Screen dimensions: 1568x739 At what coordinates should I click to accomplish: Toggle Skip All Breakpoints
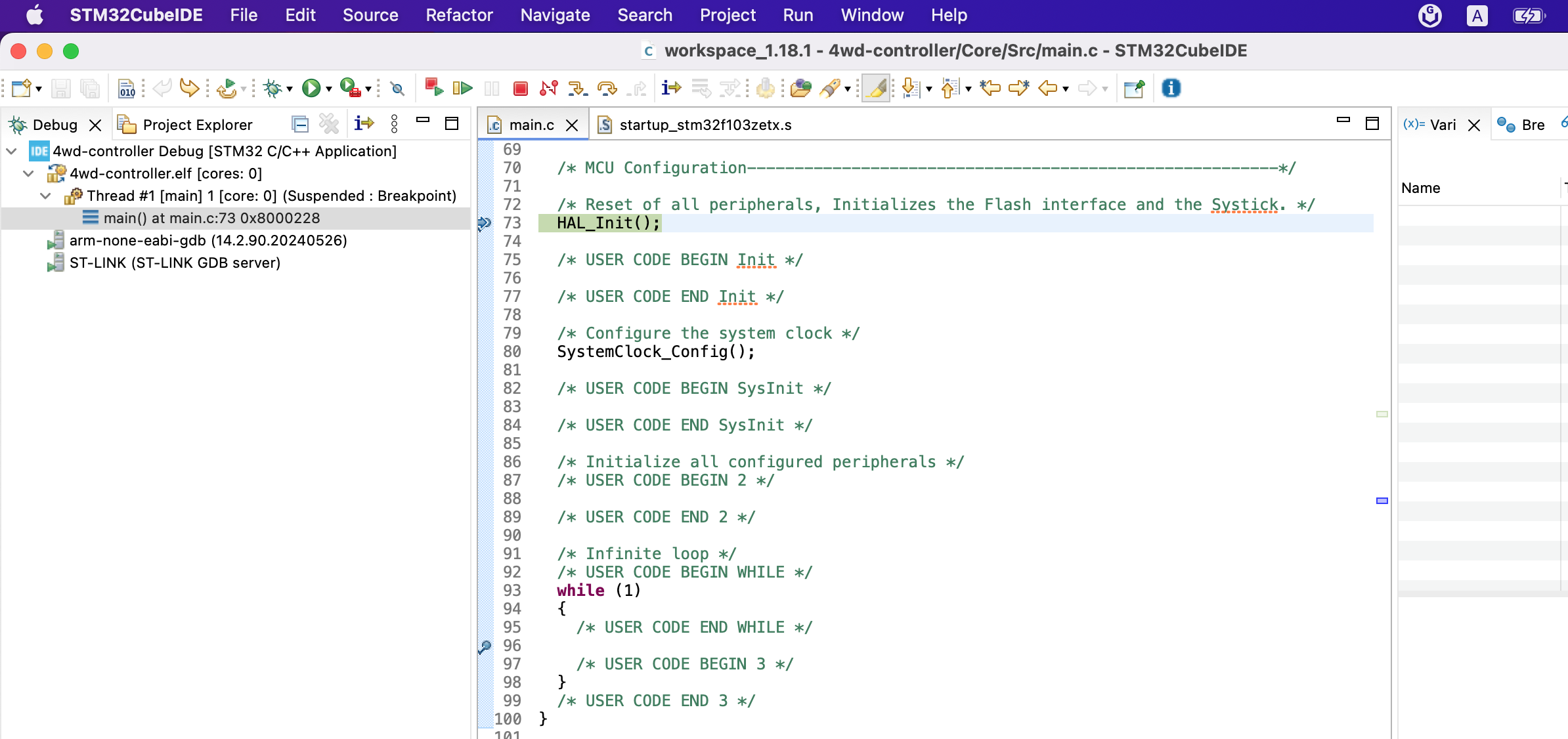(x=397, y=88)
